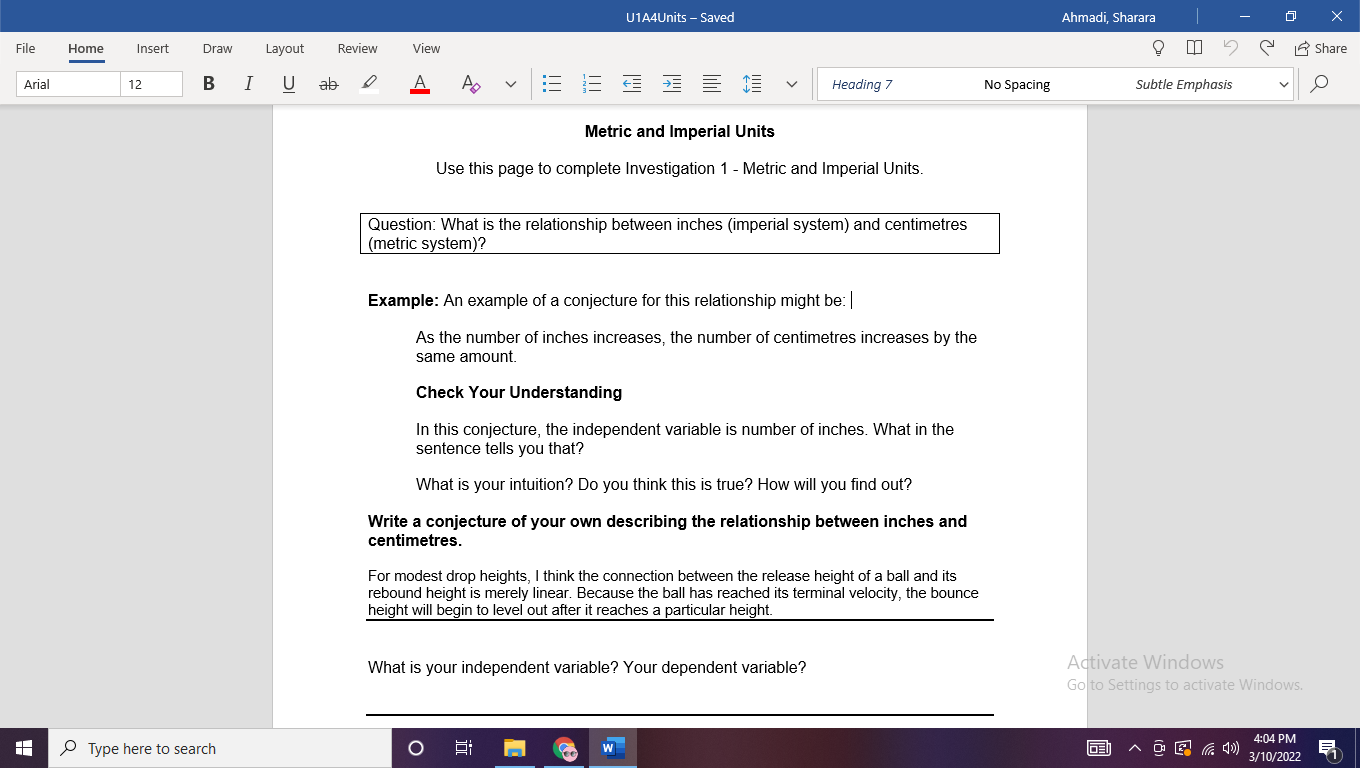Show hidden system tray icons
This screenshot has width=1360, height=768.
[1134, 748]
